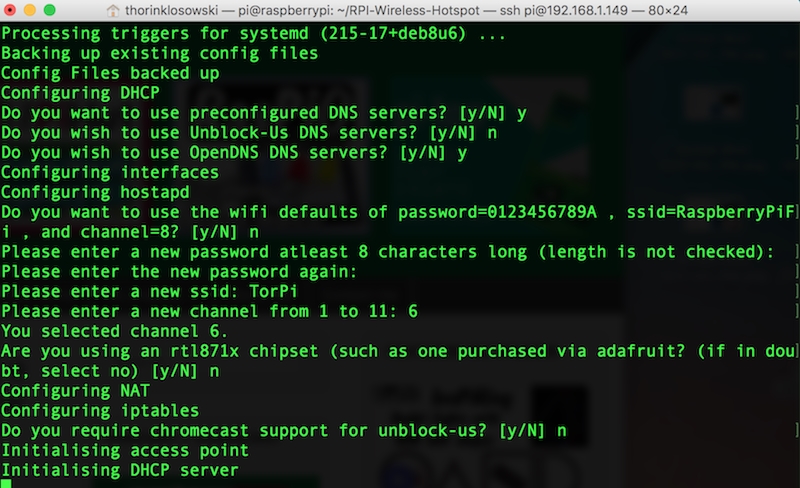Select the 'TorPi' ssid text

point(273,291)
